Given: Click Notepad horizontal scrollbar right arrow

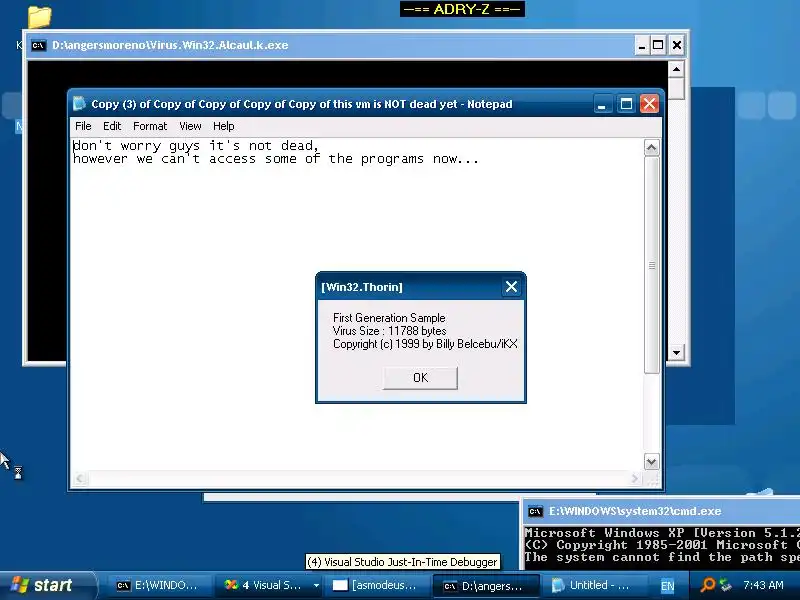Looking at the screenshot, I should coord(635,479).
